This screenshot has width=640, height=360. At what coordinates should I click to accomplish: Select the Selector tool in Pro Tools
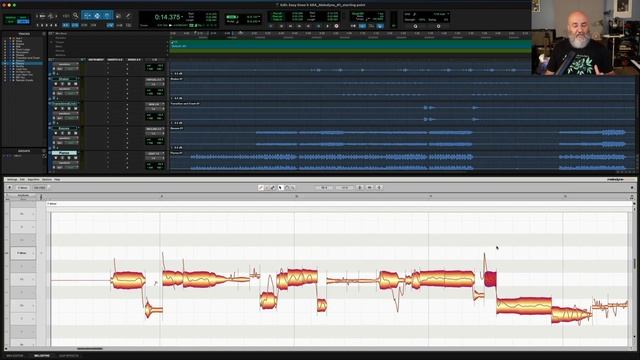click(97, 16)
